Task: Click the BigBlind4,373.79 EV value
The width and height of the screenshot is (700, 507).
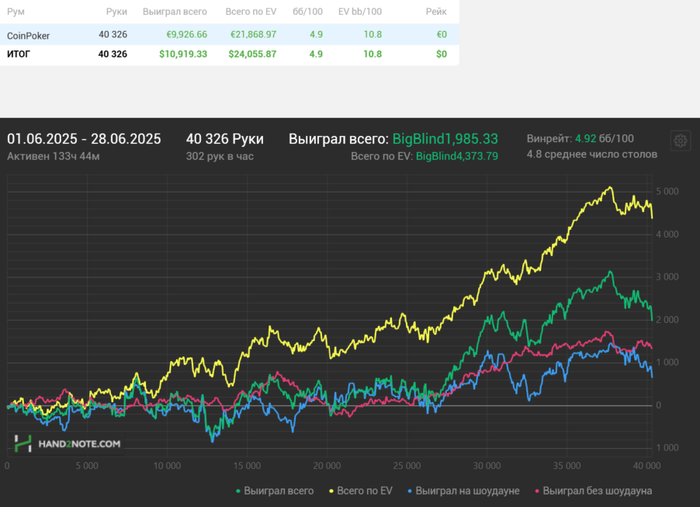Action: point(457,156)
